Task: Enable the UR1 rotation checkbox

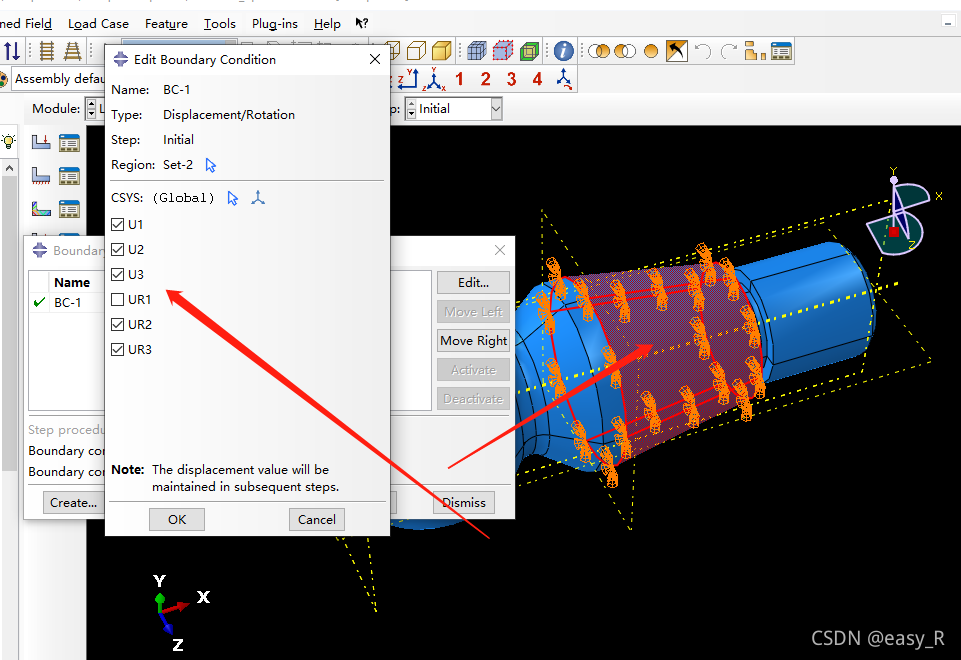Action: pos(118,300)
